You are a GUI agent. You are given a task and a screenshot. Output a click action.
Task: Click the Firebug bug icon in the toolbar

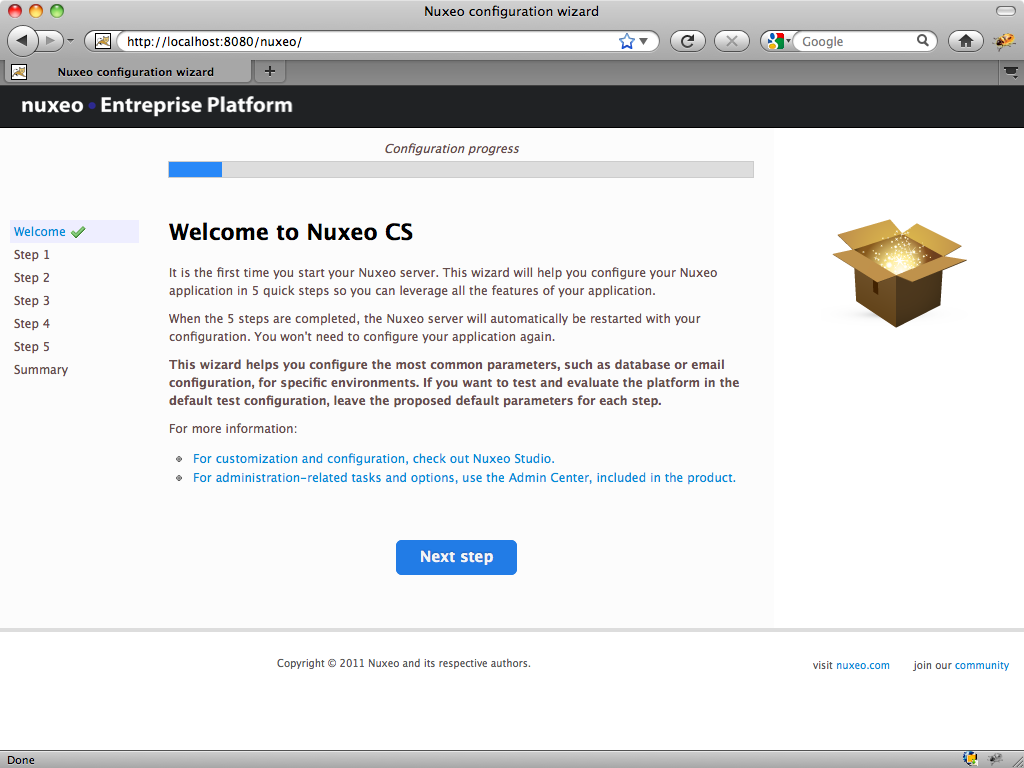point(1004,42)
